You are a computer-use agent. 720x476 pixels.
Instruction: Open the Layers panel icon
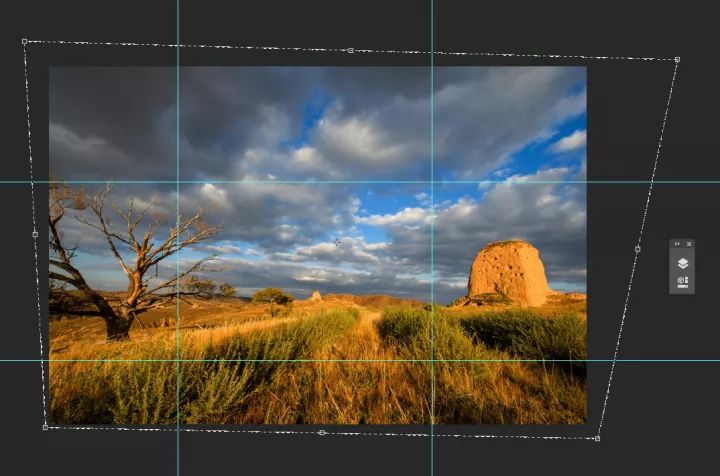(x=682, y=263)
